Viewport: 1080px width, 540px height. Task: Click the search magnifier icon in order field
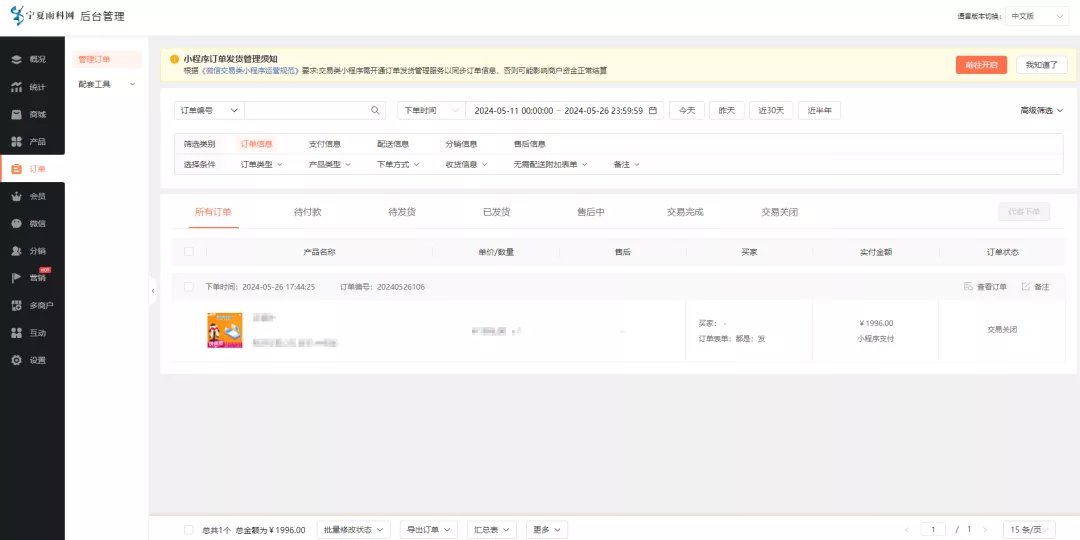click(x=375, y=110)
